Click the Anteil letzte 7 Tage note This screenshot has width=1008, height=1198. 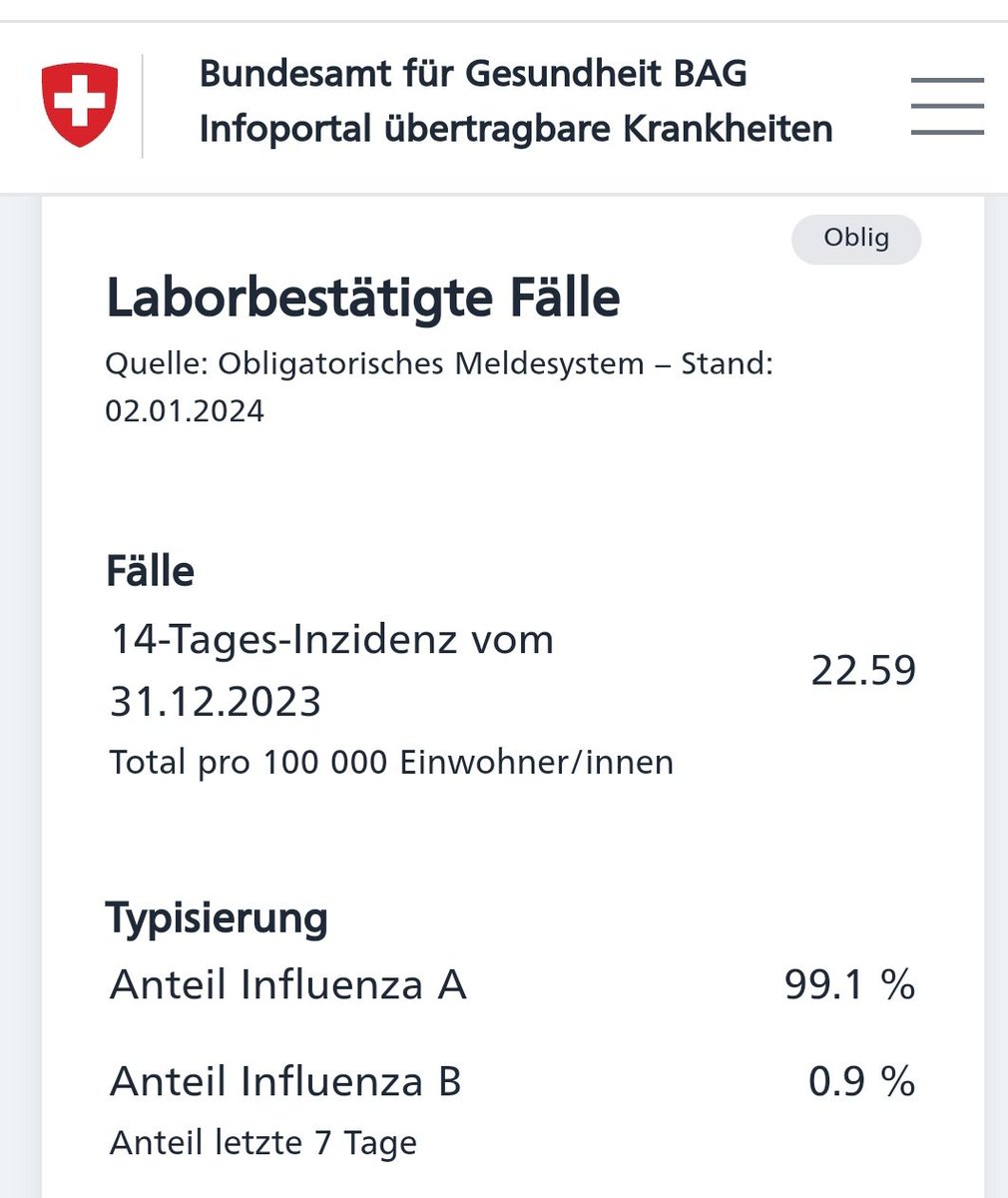263,1143
